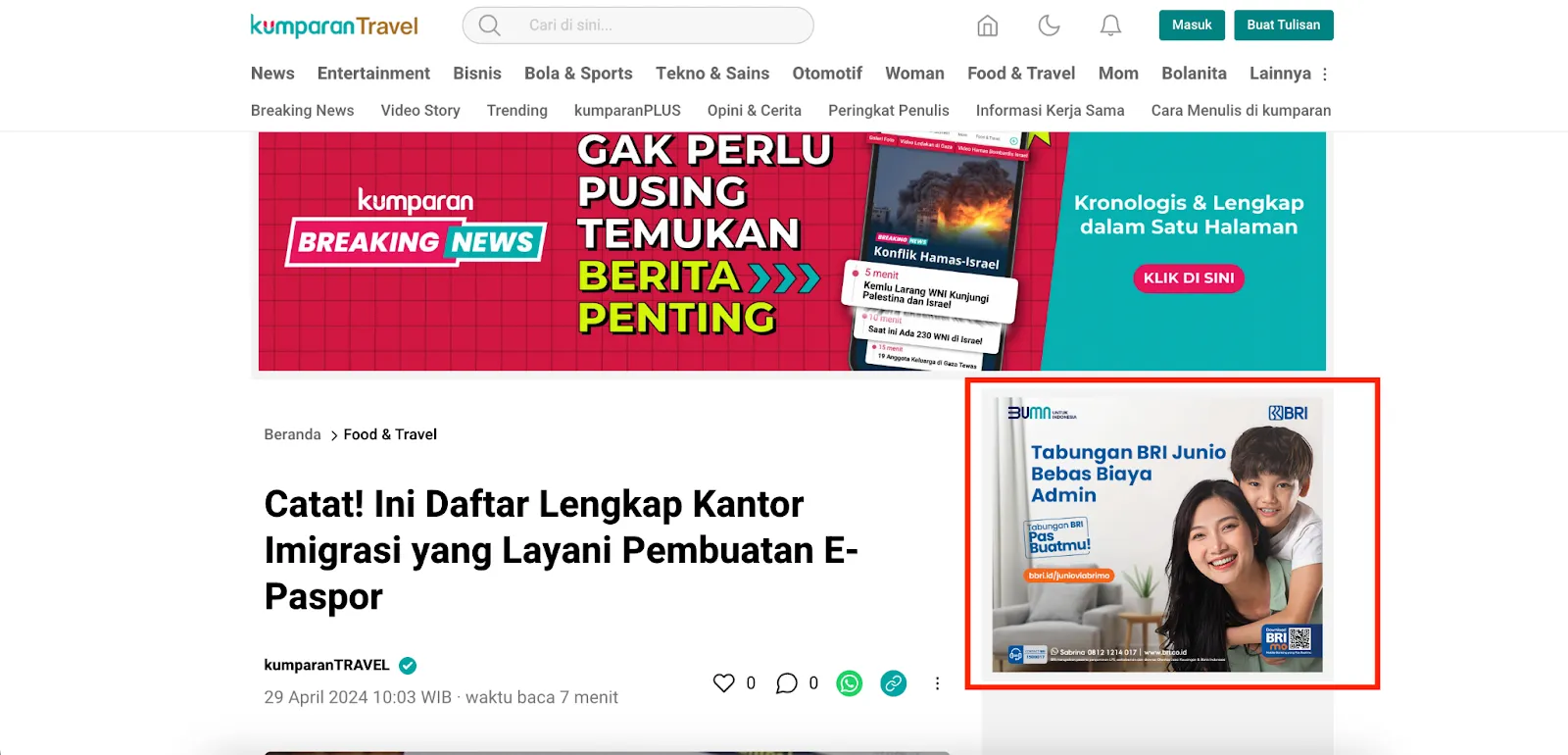Expand Lainnya menu
This screenshot has height=755, width=1568.
coord(1289,74)
